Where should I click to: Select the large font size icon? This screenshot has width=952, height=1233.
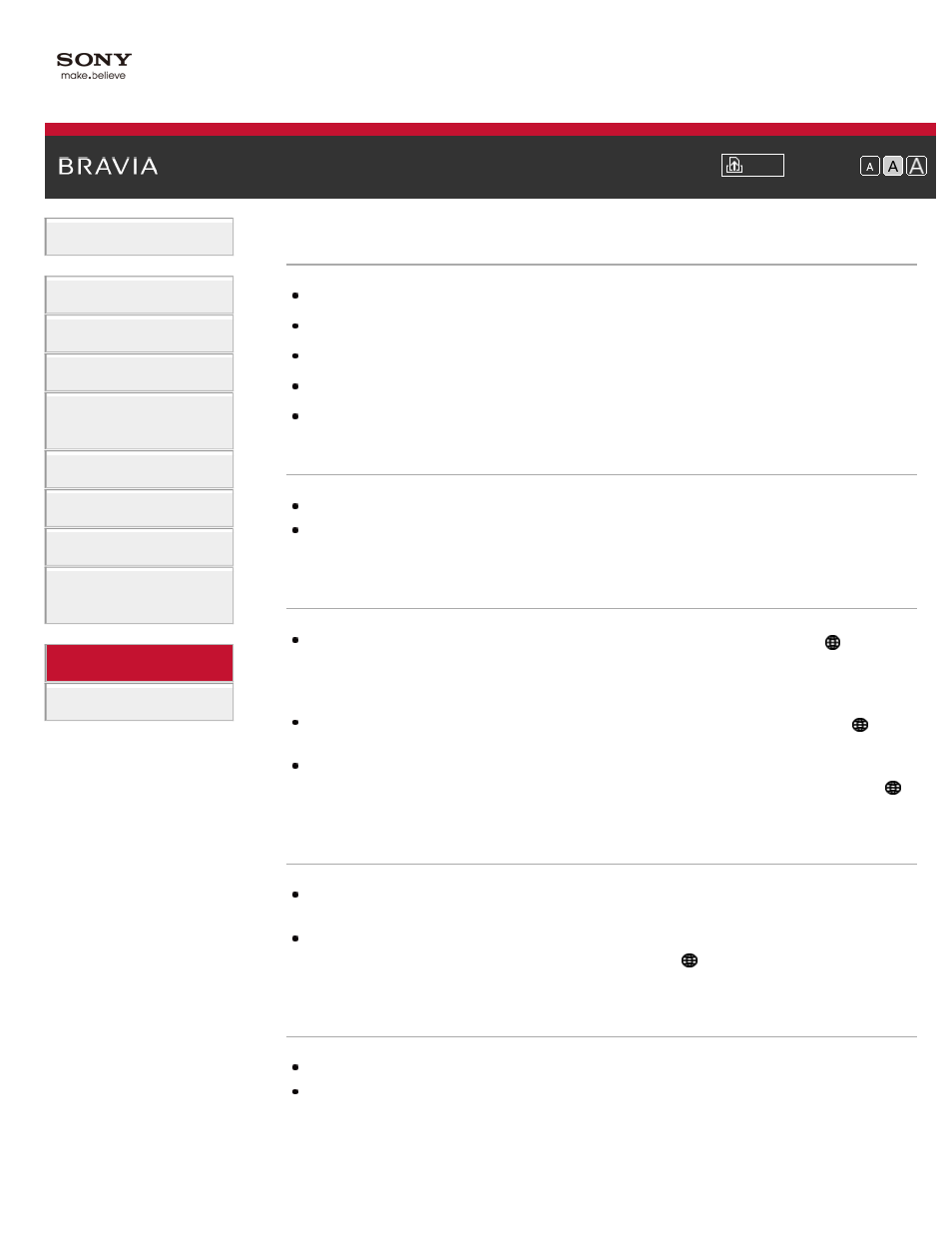click(916, 167)
